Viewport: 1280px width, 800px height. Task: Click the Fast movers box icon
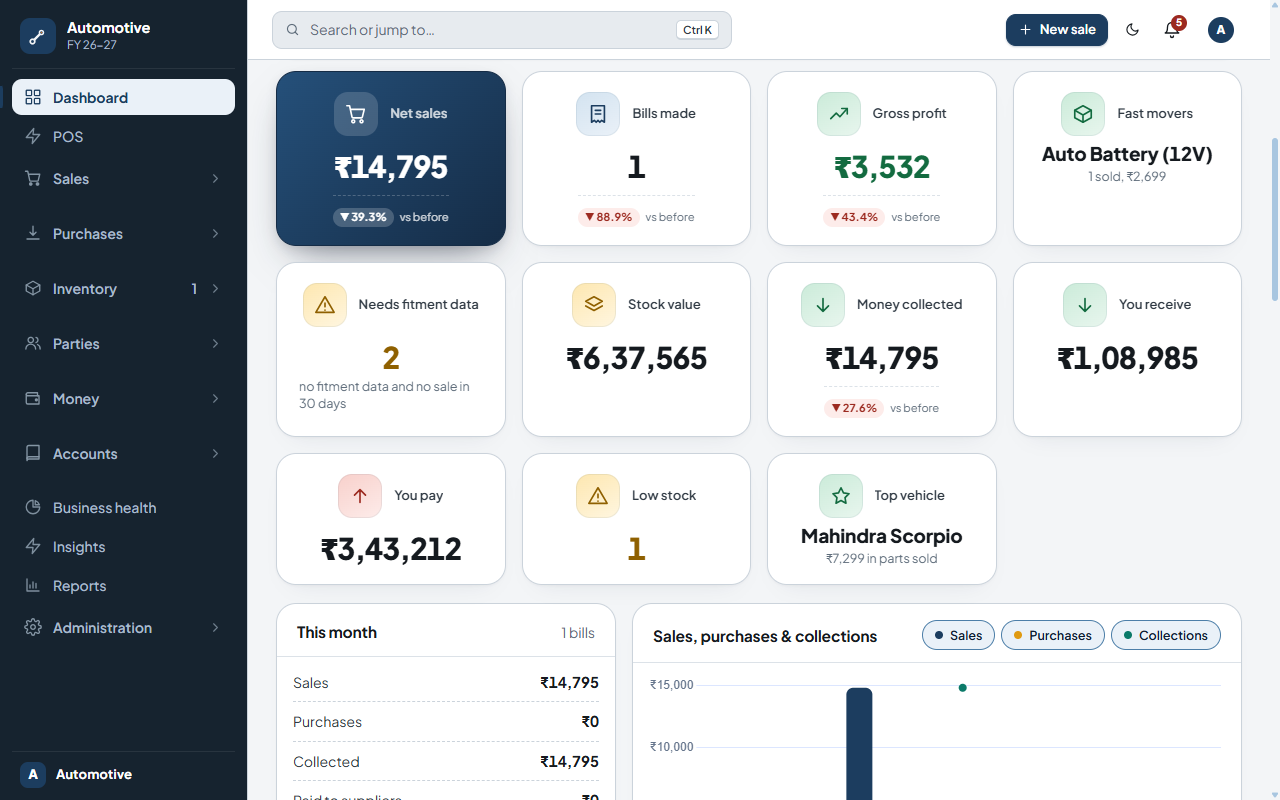1083,114
